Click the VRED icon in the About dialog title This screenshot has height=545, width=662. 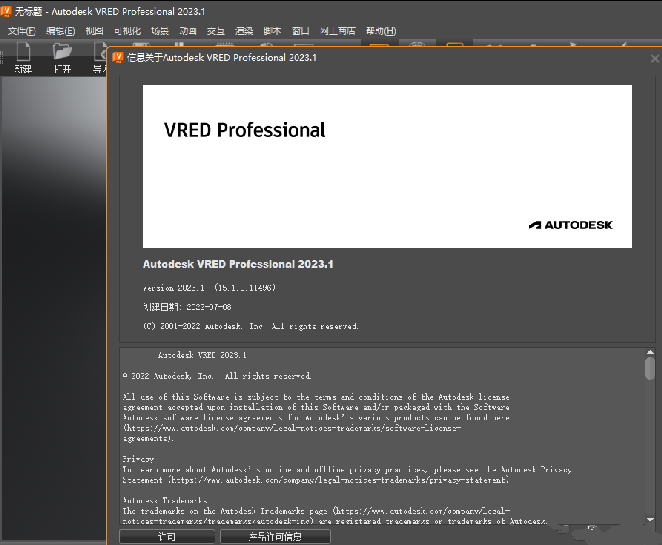tap(118, 57)
